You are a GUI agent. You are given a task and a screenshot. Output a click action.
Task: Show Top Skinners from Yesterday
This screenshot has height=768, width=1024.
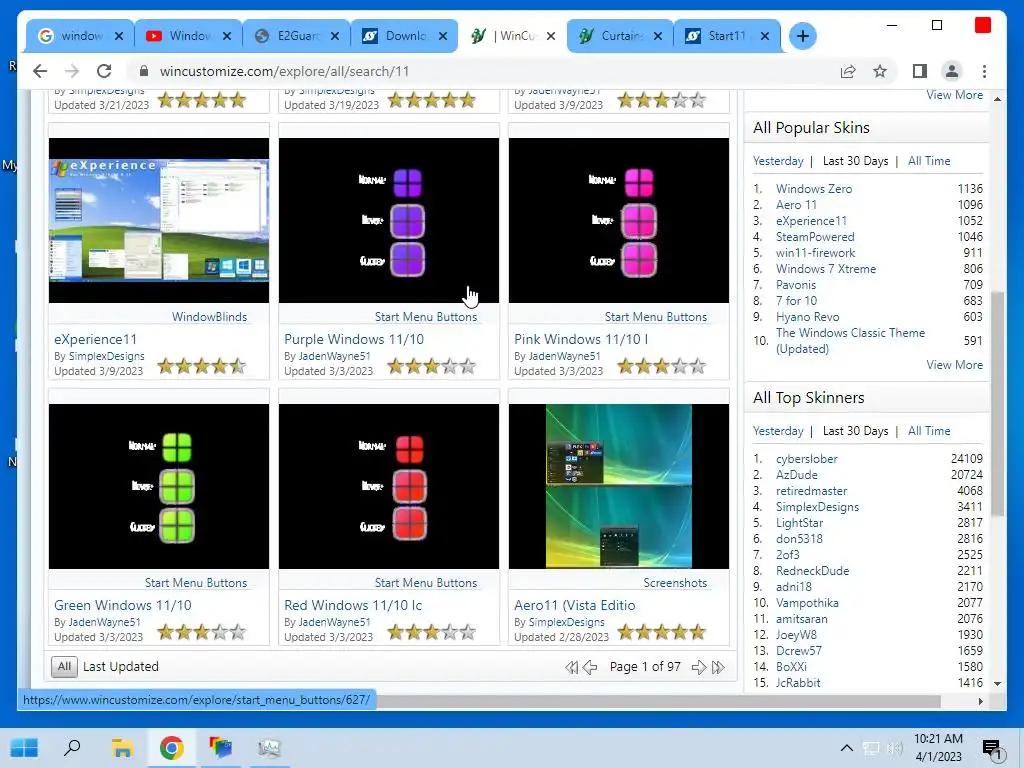tap(778, 431)
